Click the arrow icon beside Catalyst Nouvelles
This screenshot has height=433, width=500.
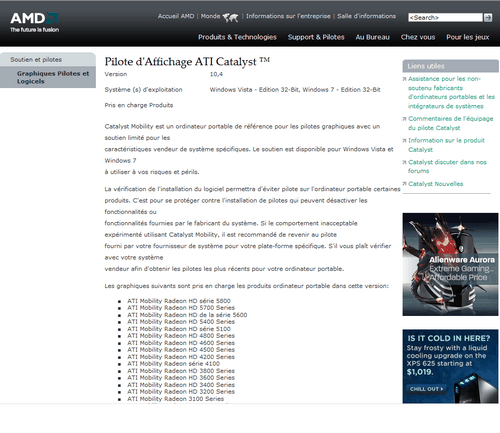pyautogui.click(x=404, y=184)
